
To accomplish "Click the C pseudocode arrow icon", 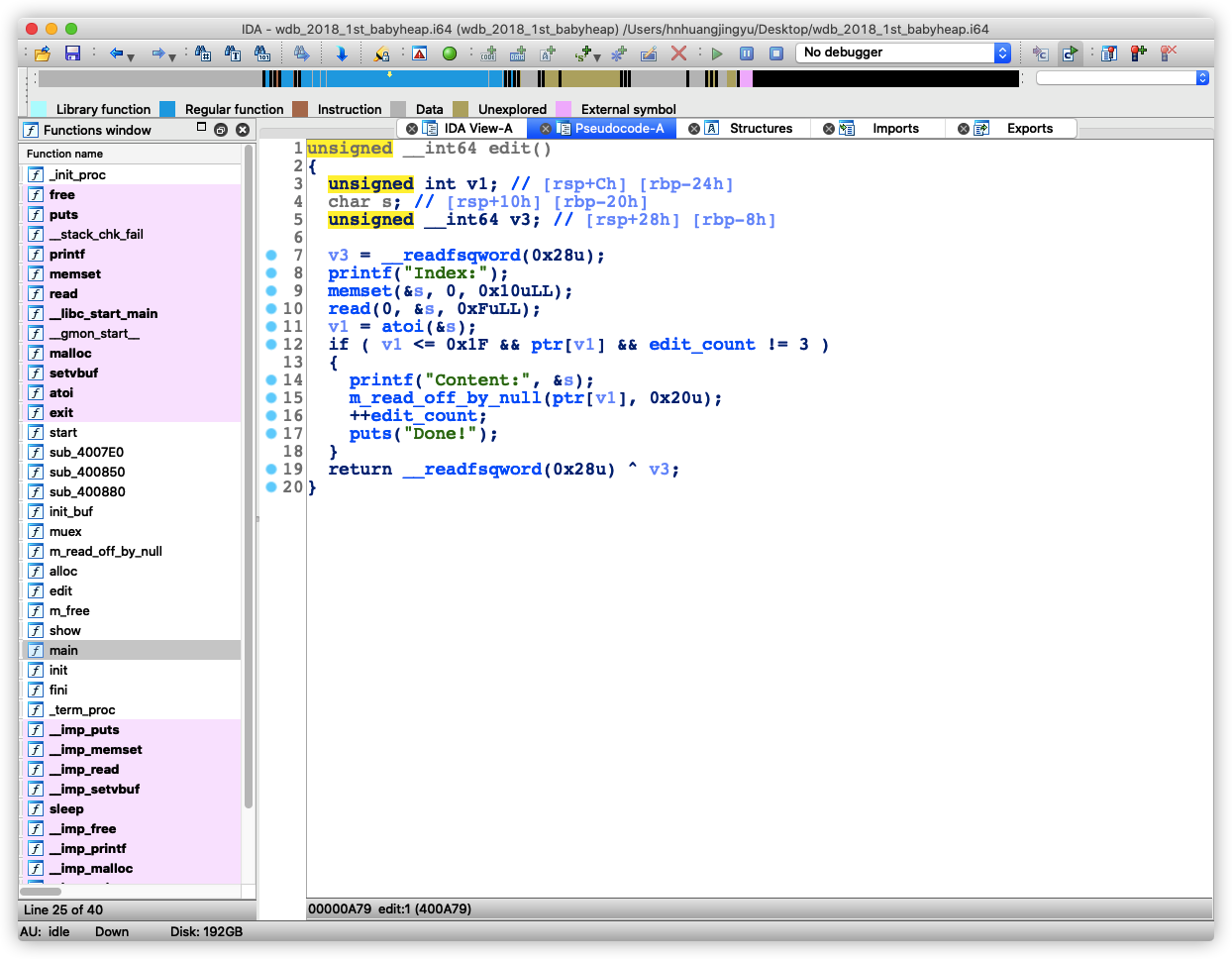I will pos(1040,53).
